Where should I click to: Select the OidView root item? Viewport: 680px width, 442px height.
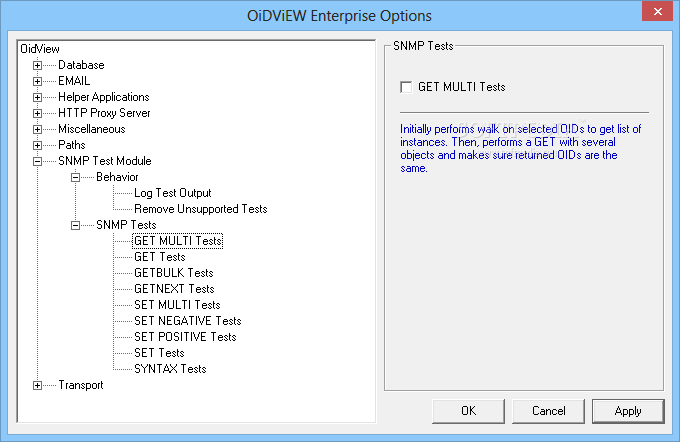point(40,49)
